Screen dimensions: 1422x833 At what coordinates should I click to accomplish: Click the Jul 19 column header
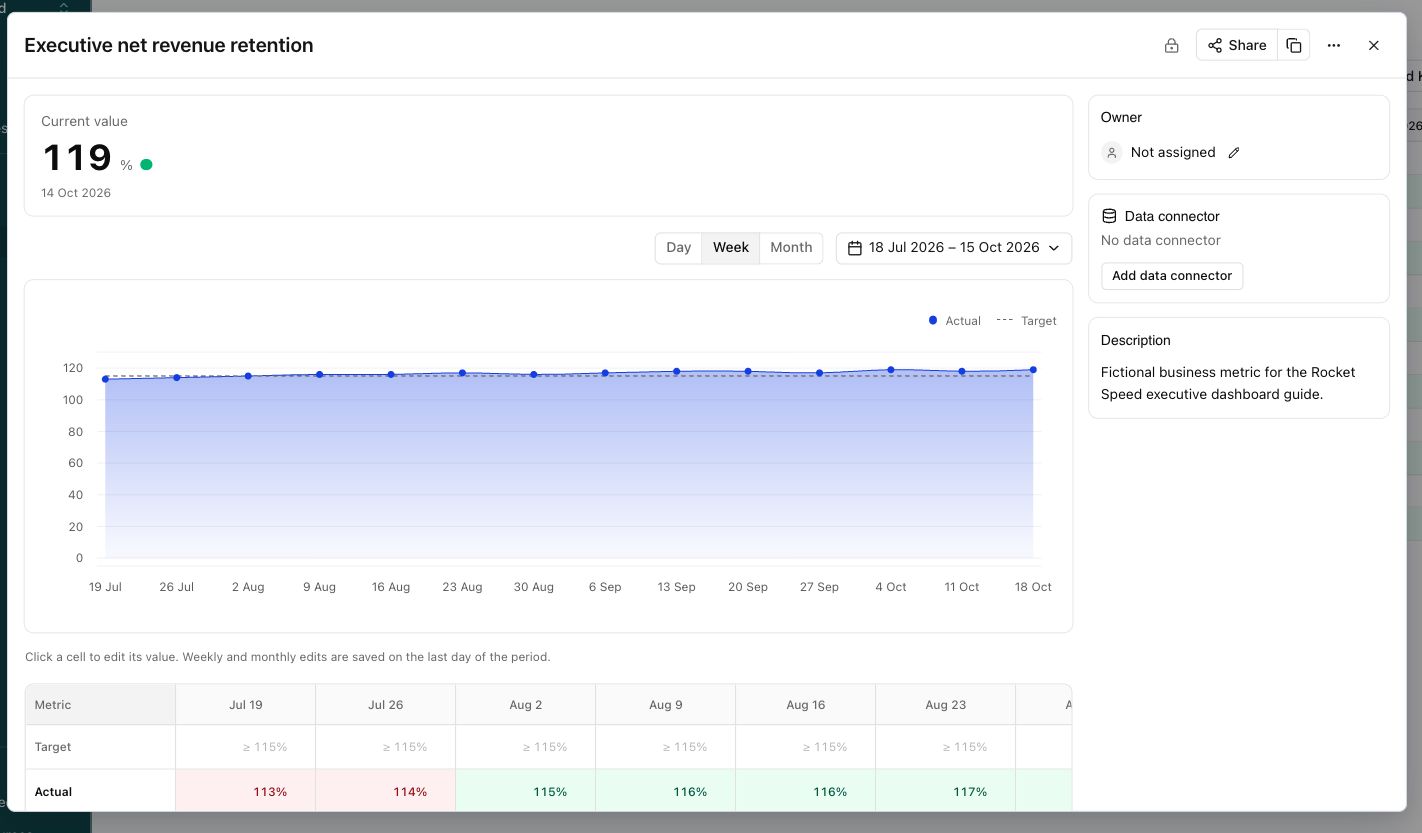point(246,705)
